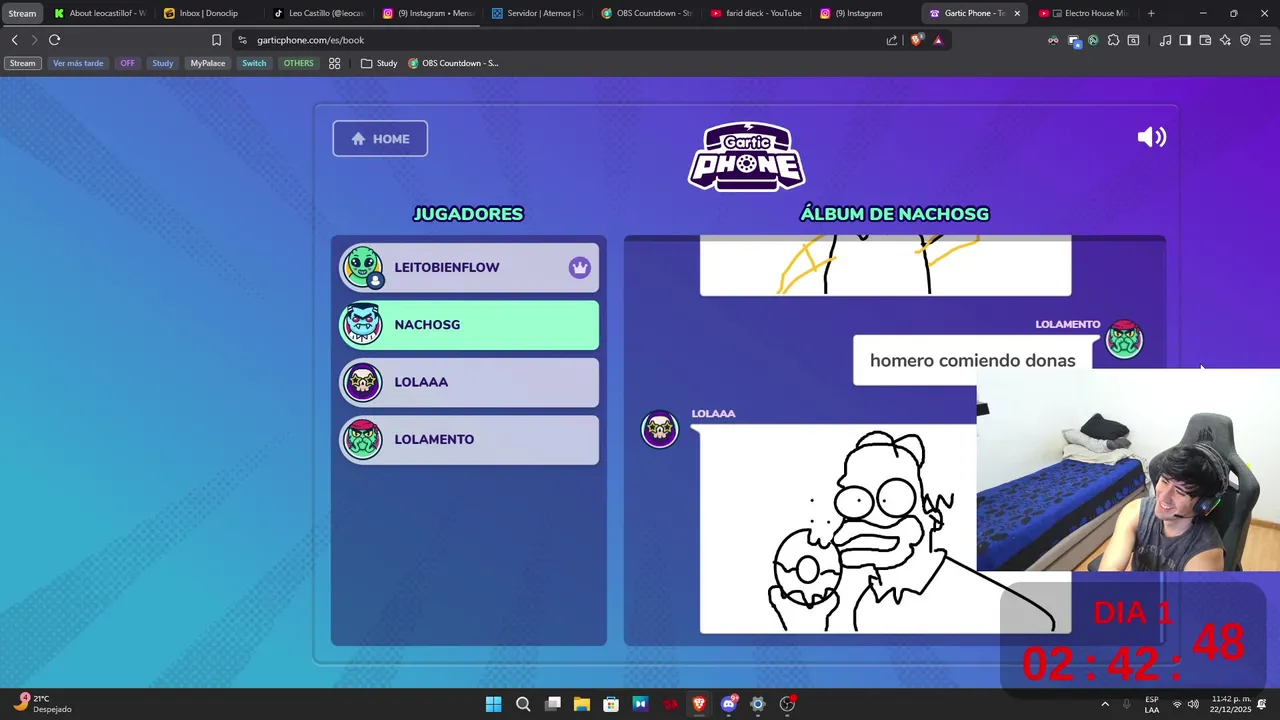Switch to the Inbox | Donoclip tab
The image size is (1280, 720).
(x=208, y=13)
